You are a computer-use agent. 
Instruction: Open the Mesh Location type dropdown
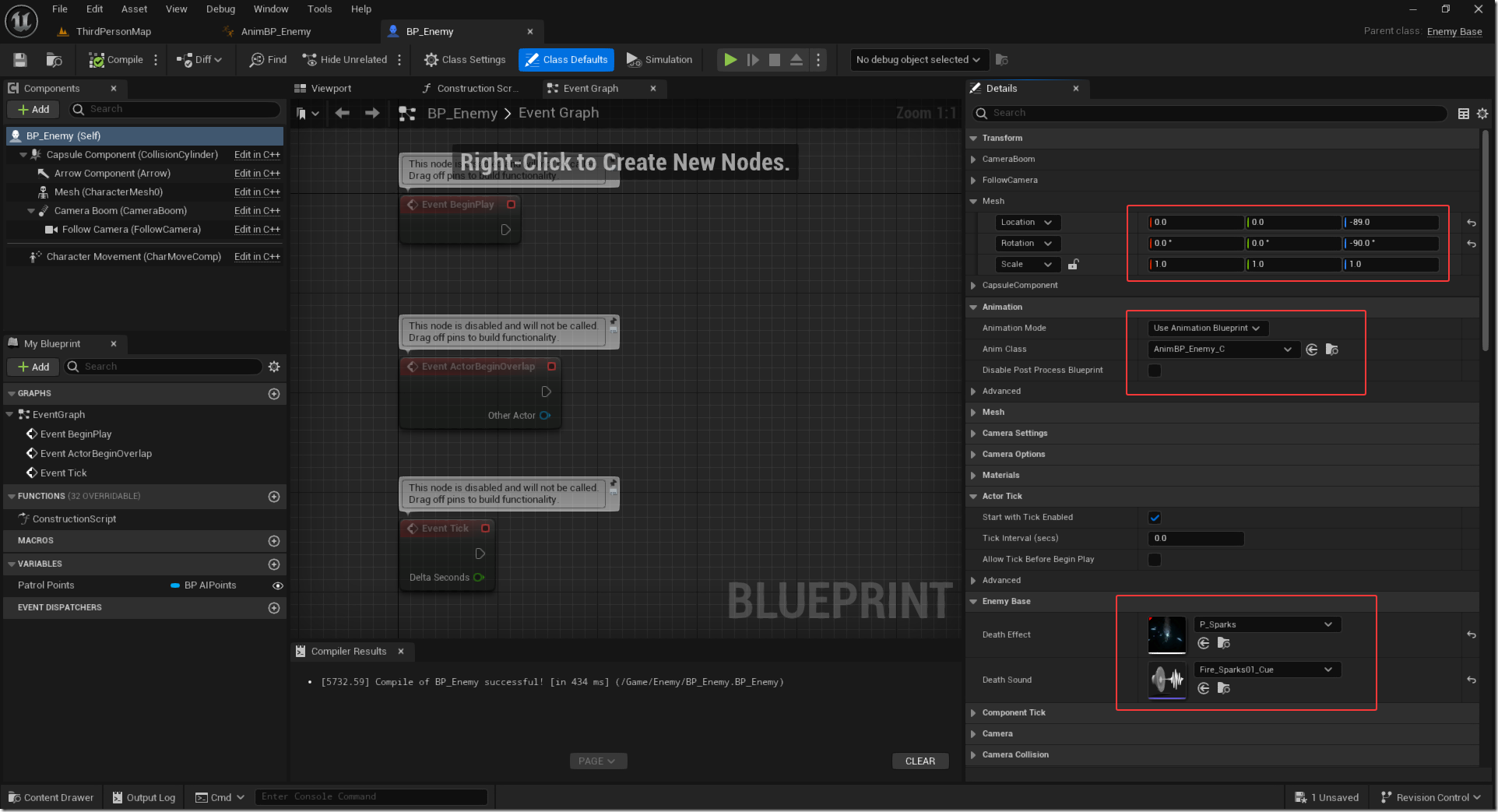click(x=1028, y=223)
